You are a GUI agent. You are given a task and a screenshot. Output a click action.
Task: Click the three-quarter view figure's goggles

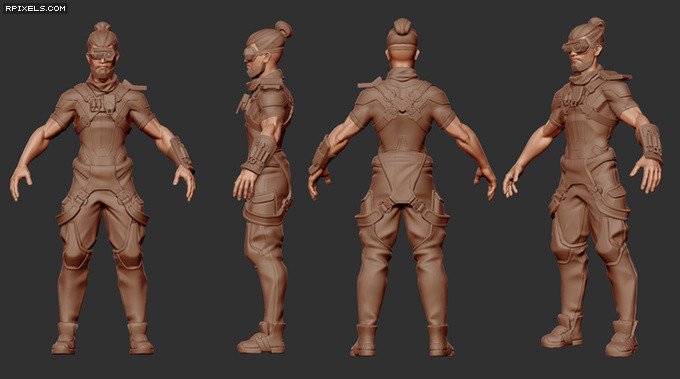579,44
